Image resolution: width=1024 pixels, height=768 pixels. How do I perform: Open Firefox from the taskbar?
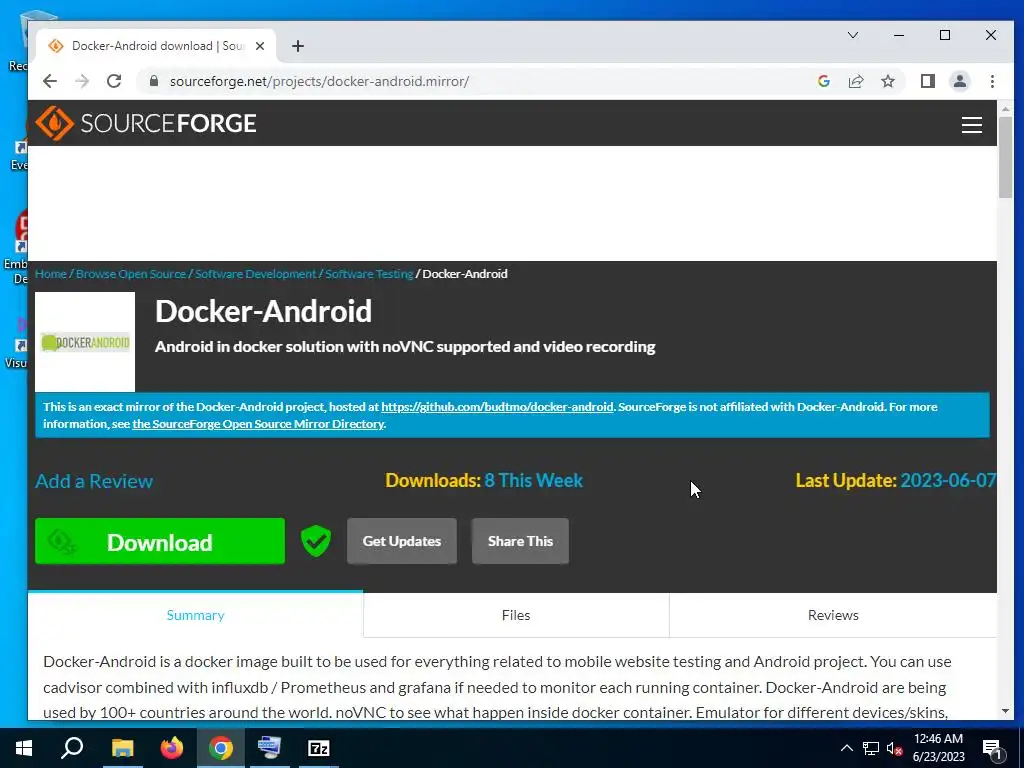[x=172, y=748]
